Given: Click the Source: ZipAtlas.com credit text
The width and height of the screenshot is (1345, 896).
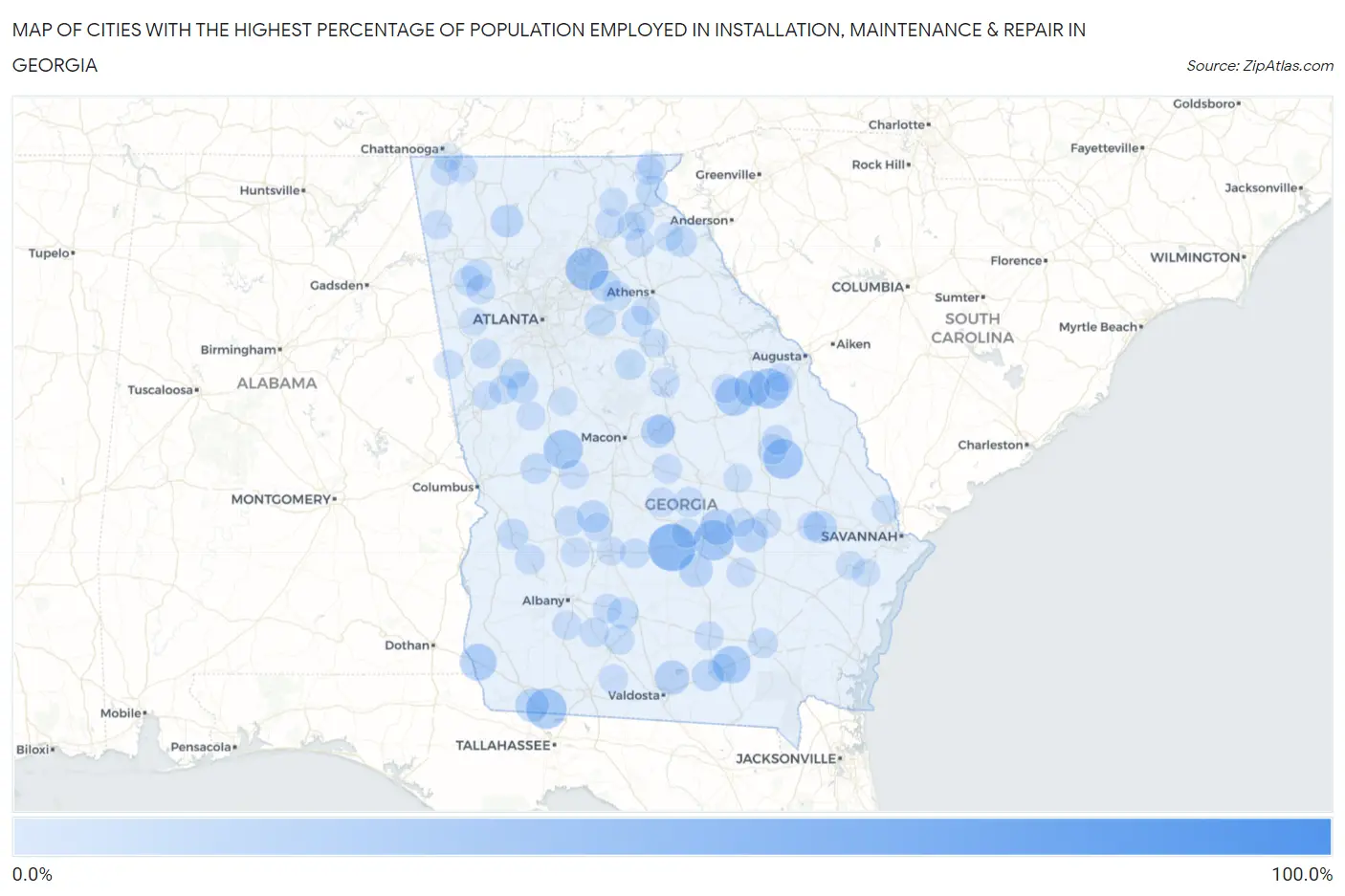Looking at the screenshot, I should point(1259,66).
